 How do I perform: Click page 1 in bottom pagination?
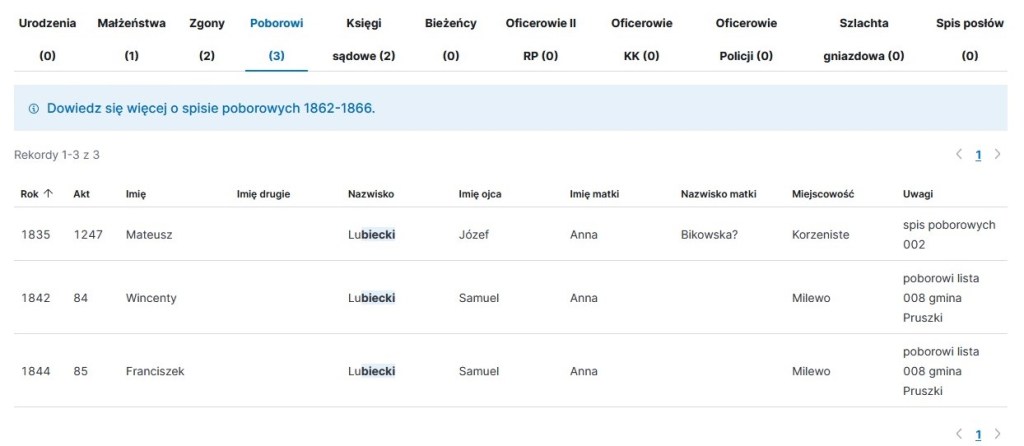[x=978, y=434]
